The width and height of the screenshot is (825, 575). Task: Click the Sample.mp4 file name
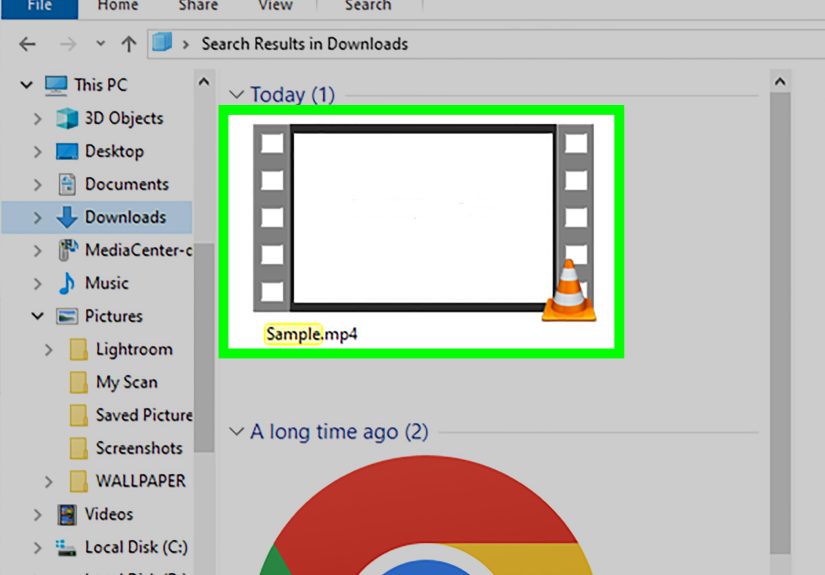pos(311,334)
